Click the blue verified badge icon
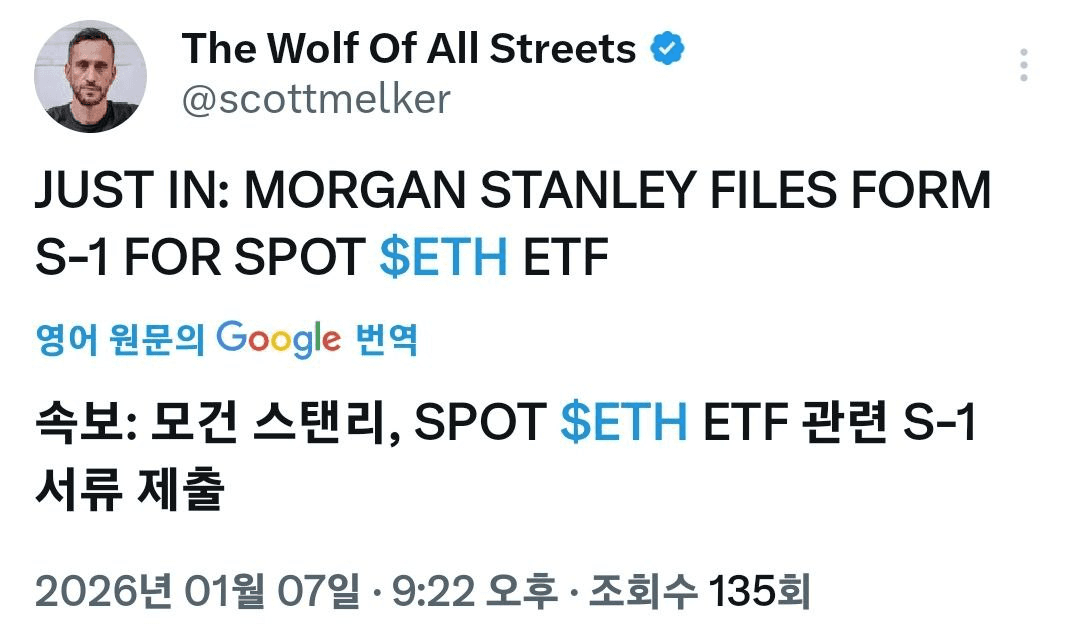Image resolution: width=1080 pixels, height=630 pixels. coord(668,48)
